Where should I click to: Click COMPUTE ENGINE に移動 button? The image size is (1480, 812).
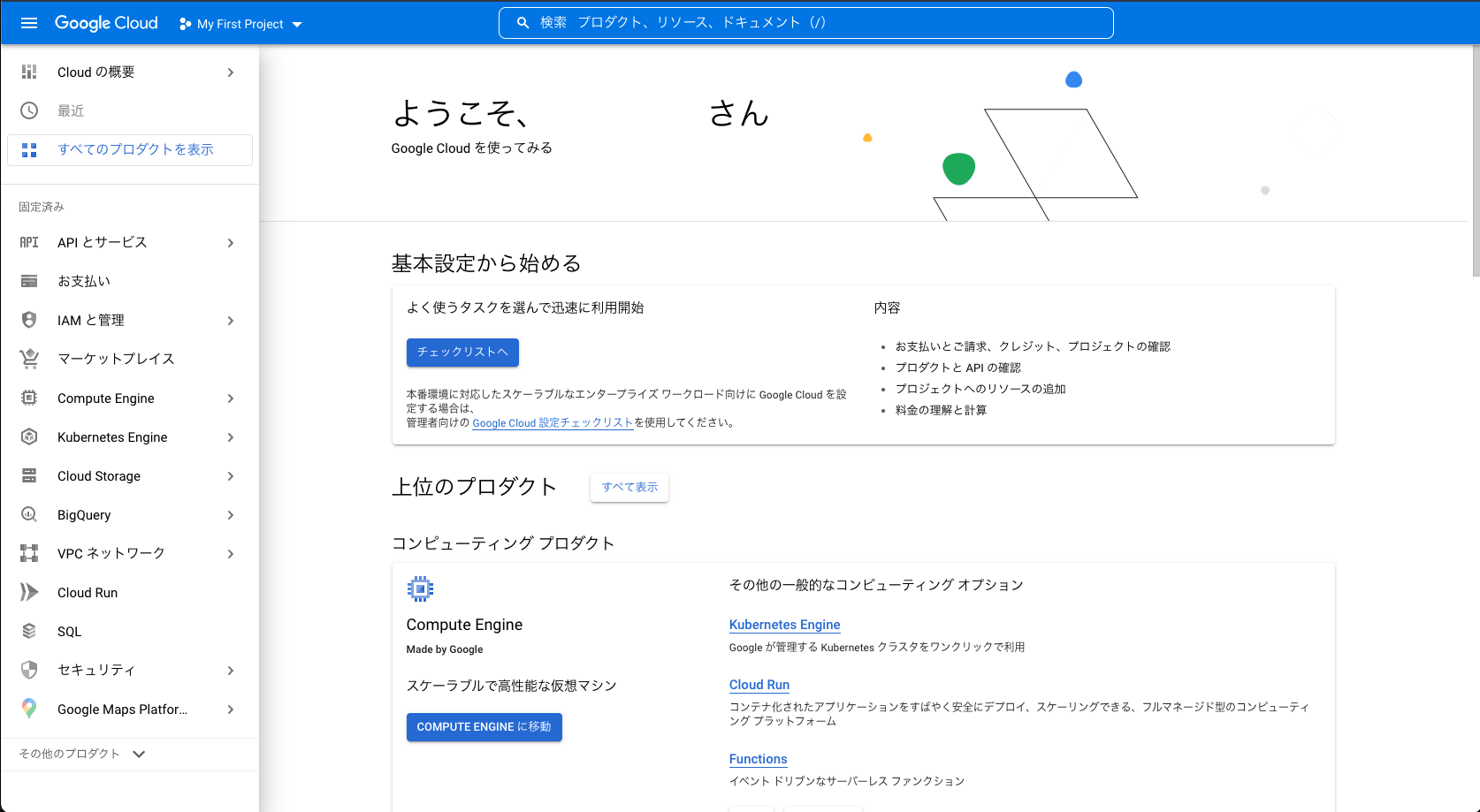(484, 727)
